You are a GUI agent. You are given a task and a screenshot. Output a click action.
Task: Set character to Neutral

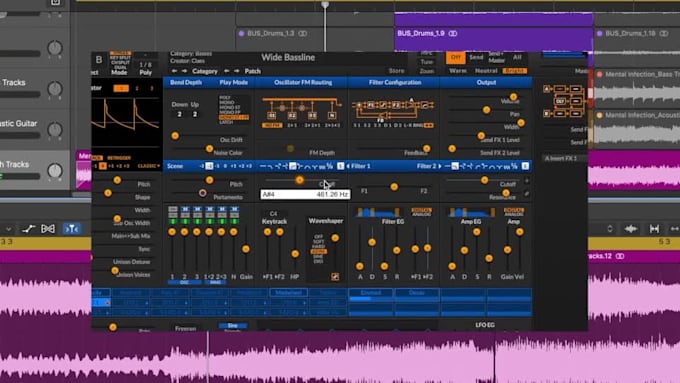pos(486,71)
